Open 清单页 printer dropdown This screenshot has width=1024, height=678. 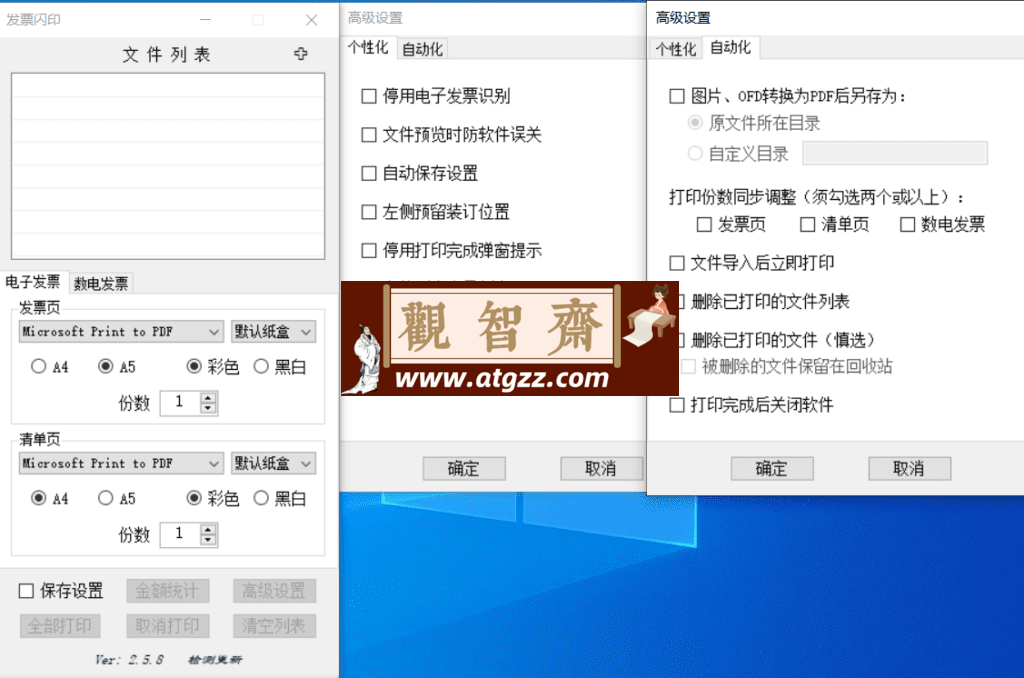coord(121,464)
